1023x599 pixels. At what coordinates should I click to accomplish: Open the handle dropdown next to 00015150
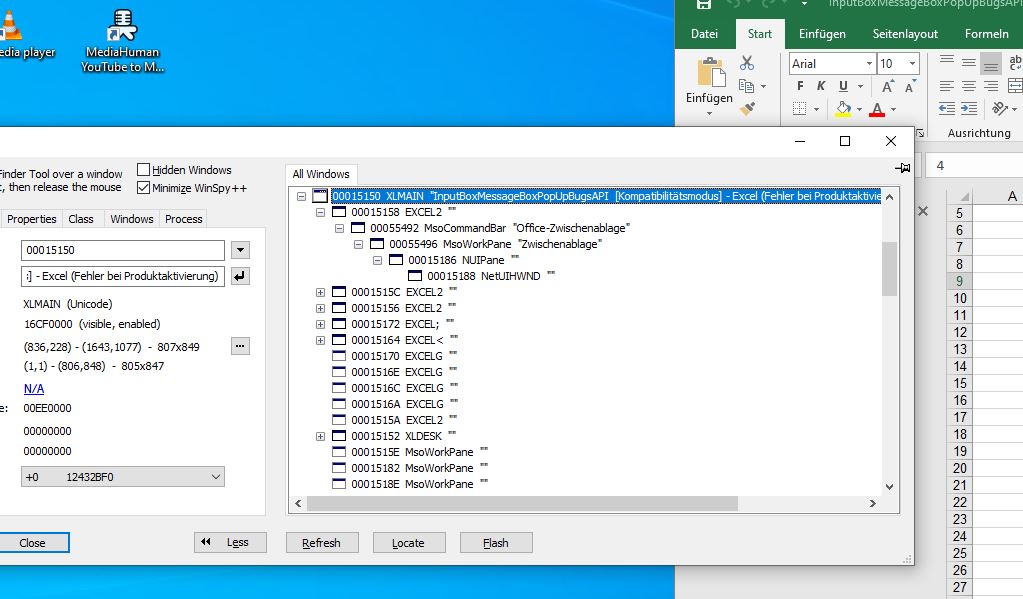(240, 250)
